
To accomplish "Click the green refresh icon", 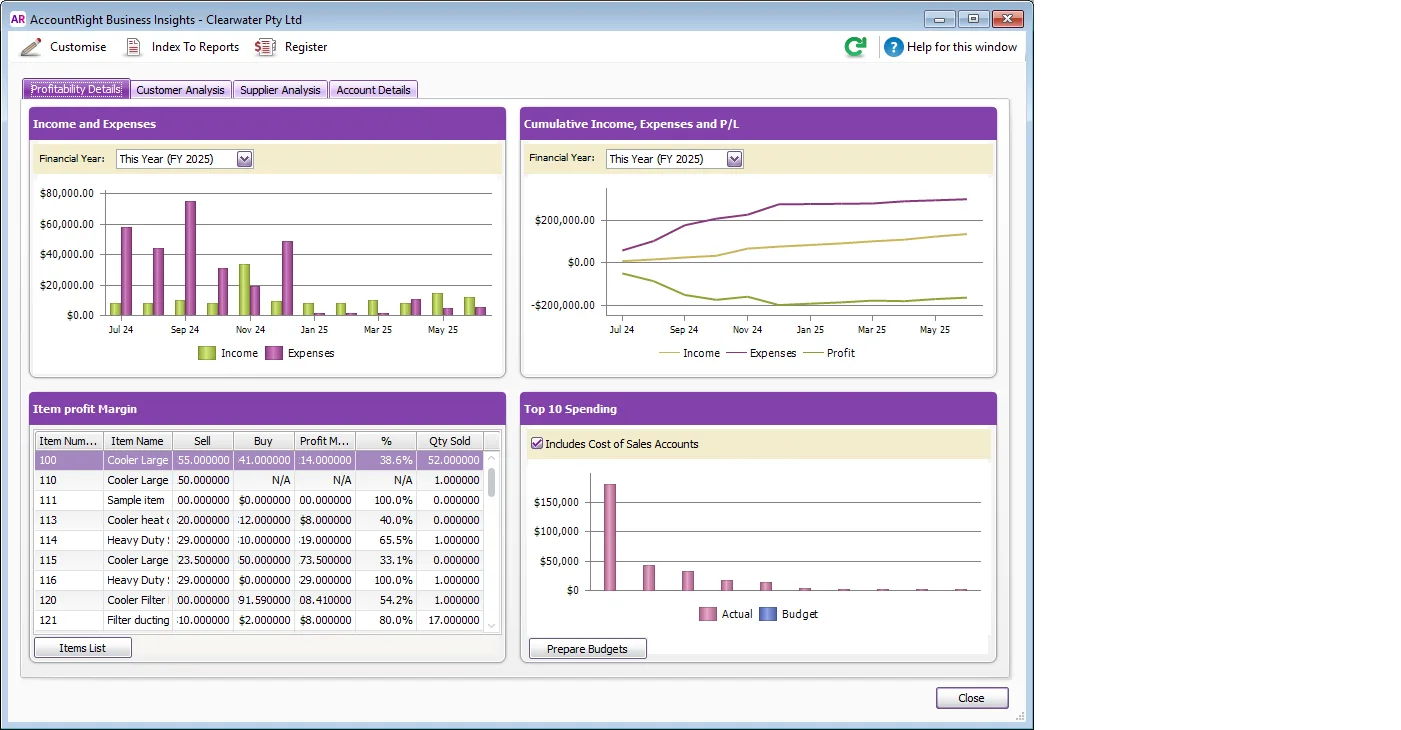I will click(856, 47).
